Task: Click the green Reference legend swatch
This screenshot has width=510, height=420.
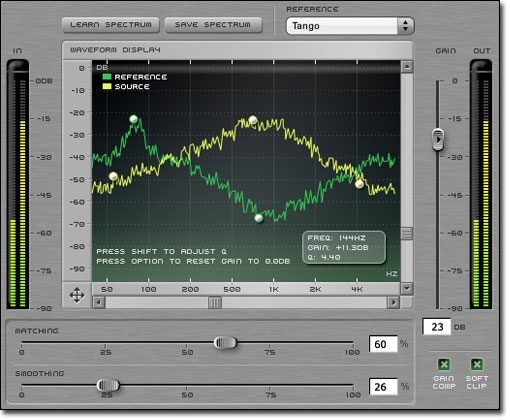Action: click(107, 77)
